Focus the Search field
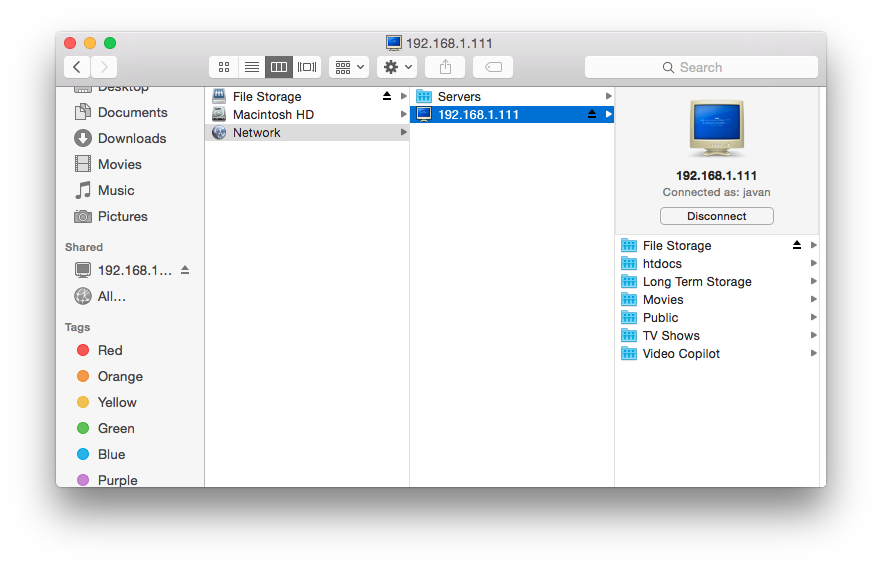The width and height of the screenshot is (882, 567). coord(701,68)
